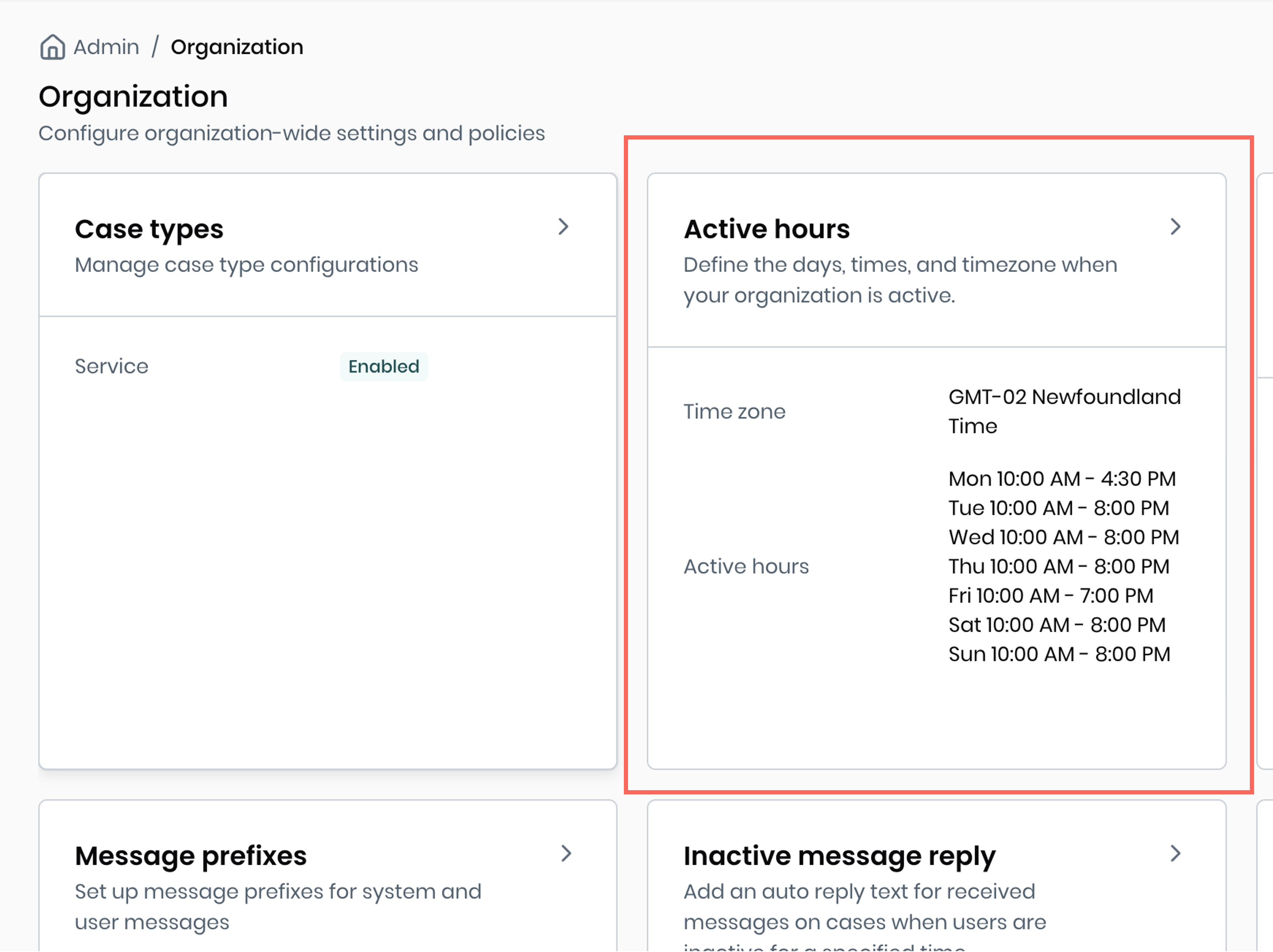The image size is (1273, 952).
Task: Click the Case types heading
Action: coord(149,230)
